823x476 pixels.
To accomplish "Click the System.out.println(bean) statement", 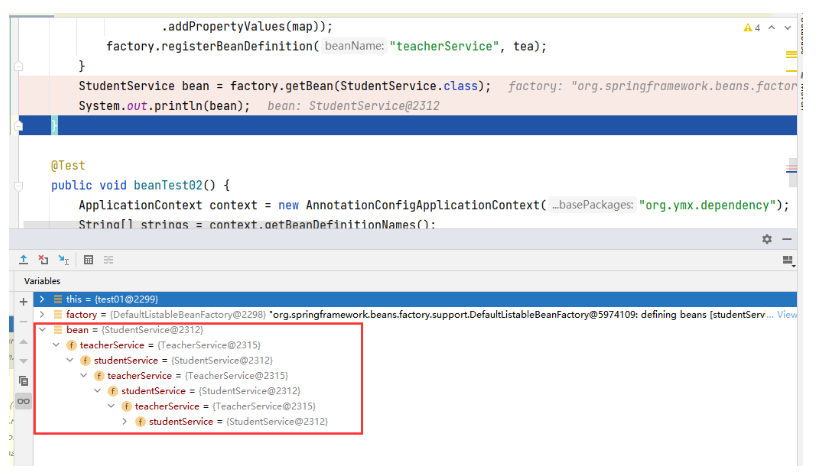I will 164,106.
